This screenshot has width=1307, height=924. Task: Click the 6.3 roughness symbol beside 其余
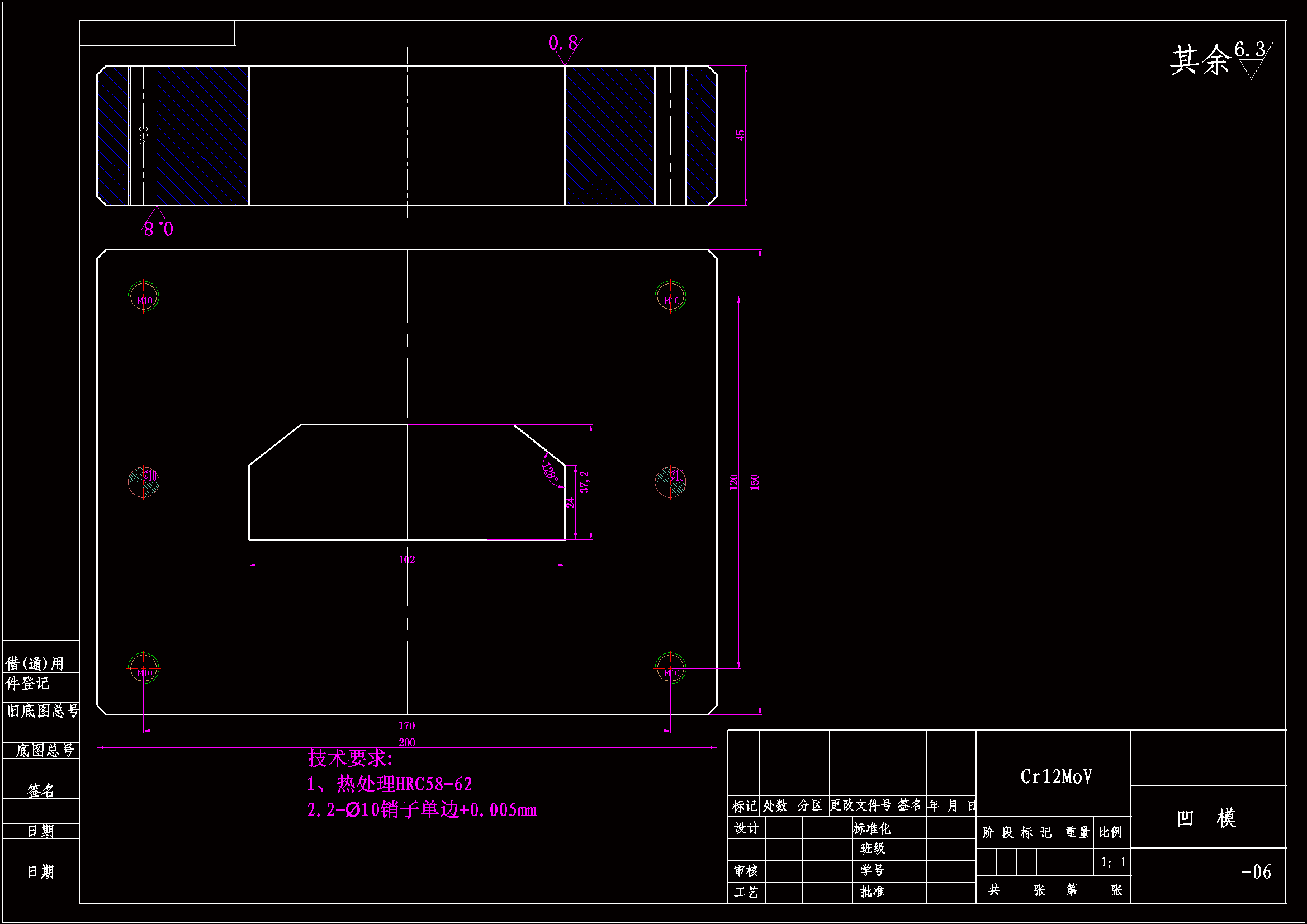1251,59
